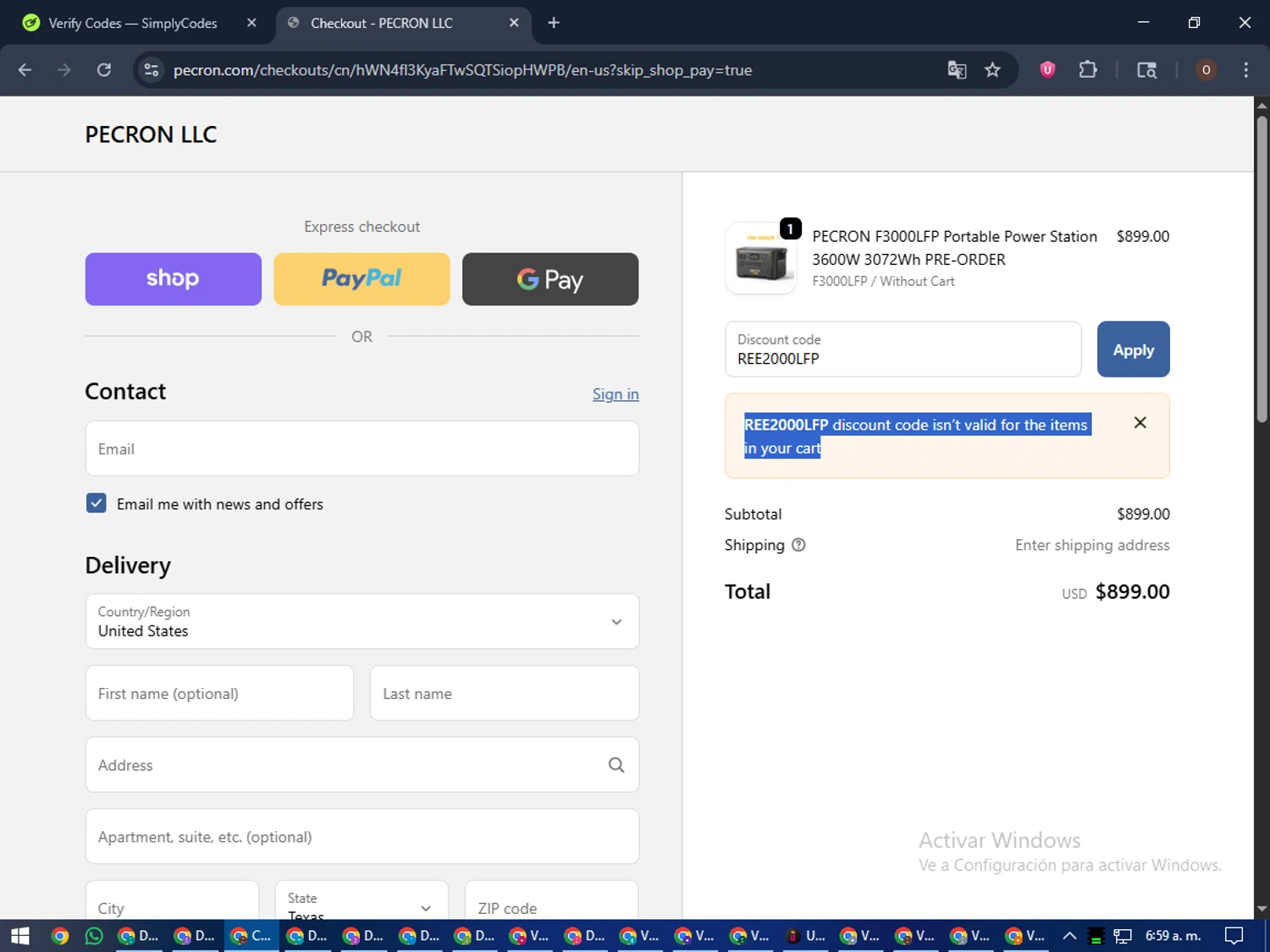The width and height of the screenshot is (1270, 952).
Task: Click the PECRON F3000LFP product name
Action: [954, 248]
